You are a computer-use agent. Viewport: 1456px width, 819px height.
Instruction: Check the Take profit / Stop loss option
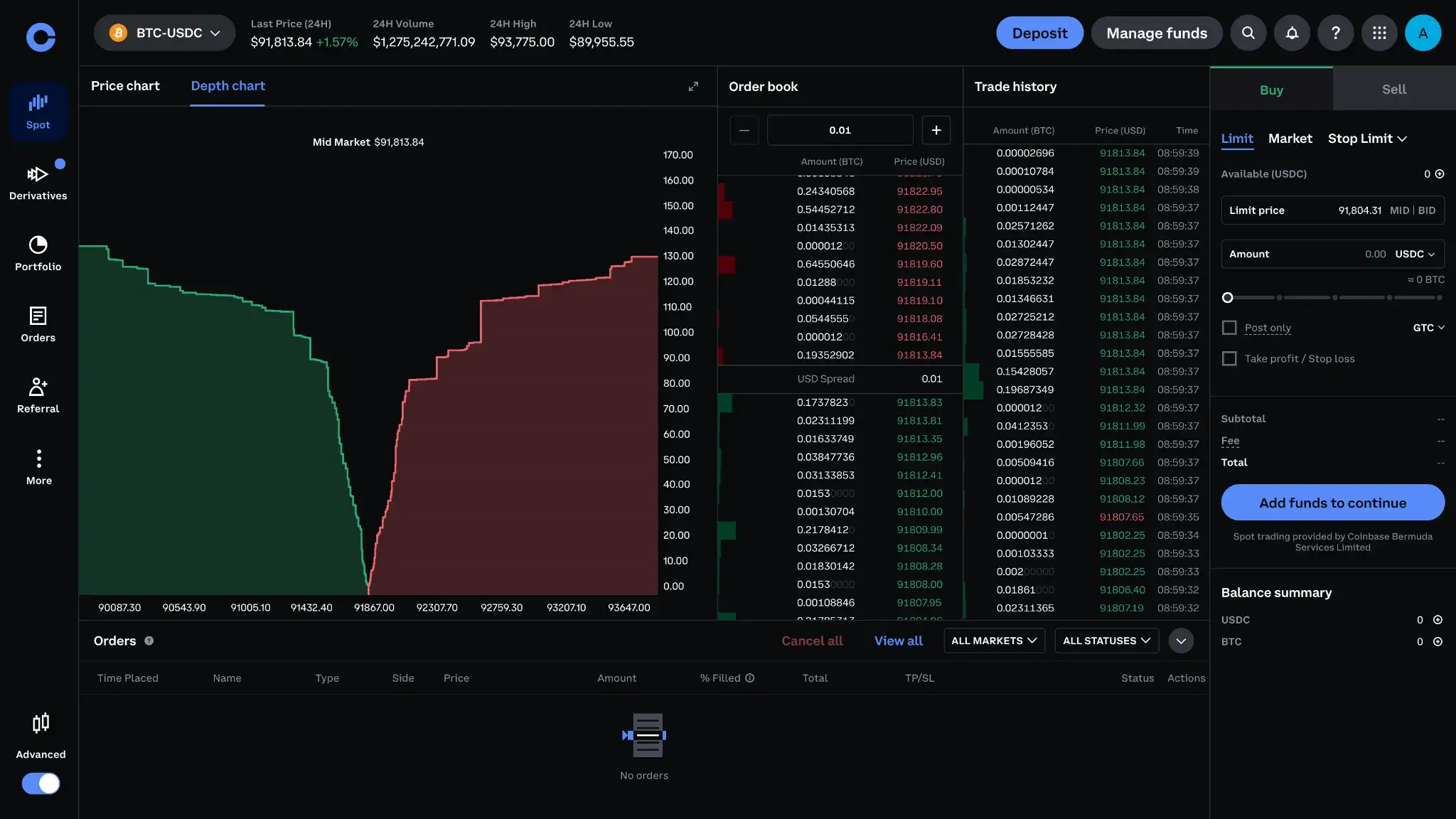pyautogui.click(x=1230, y=358)
